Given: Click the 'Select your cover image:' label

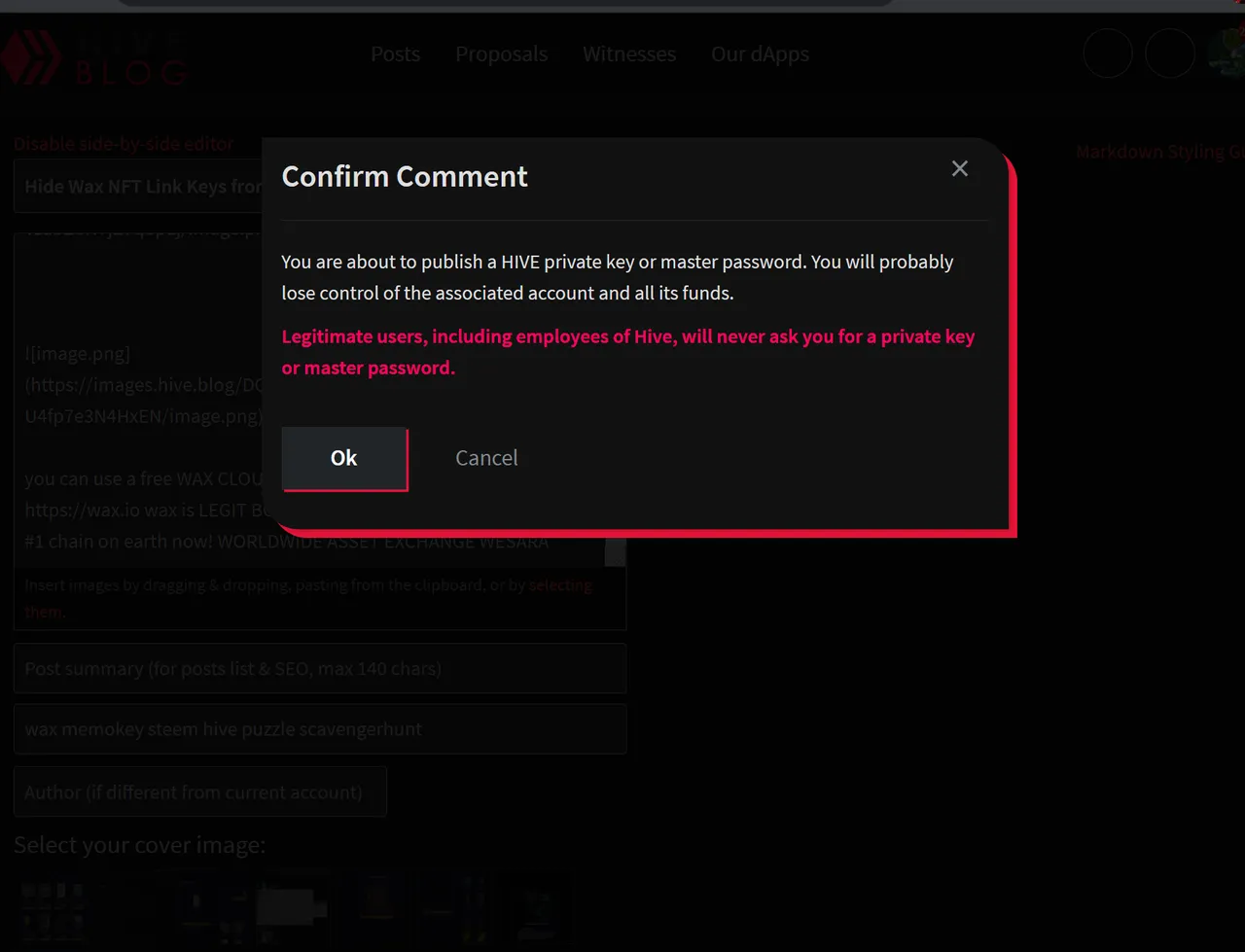Looking at the screenshot, I should [x=139, y=845].
